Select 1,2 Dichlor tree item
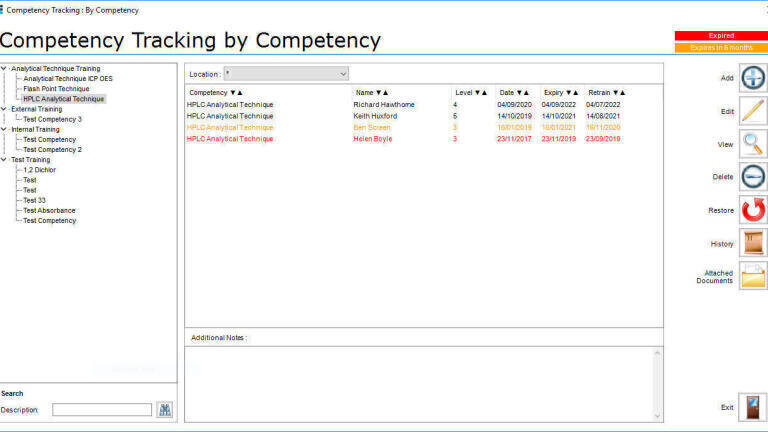This screenshot has height=432, width=768. point(40,170)
